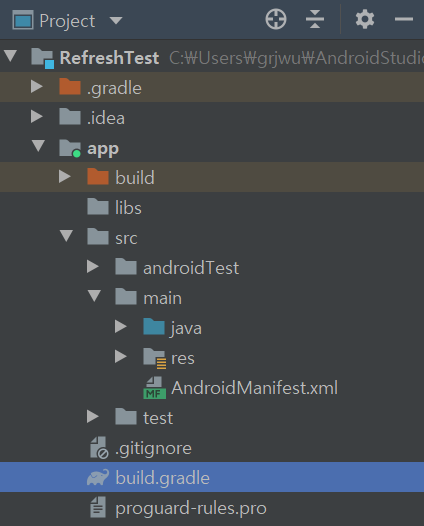Click the orange .gradle folder icon

(70, 87)
